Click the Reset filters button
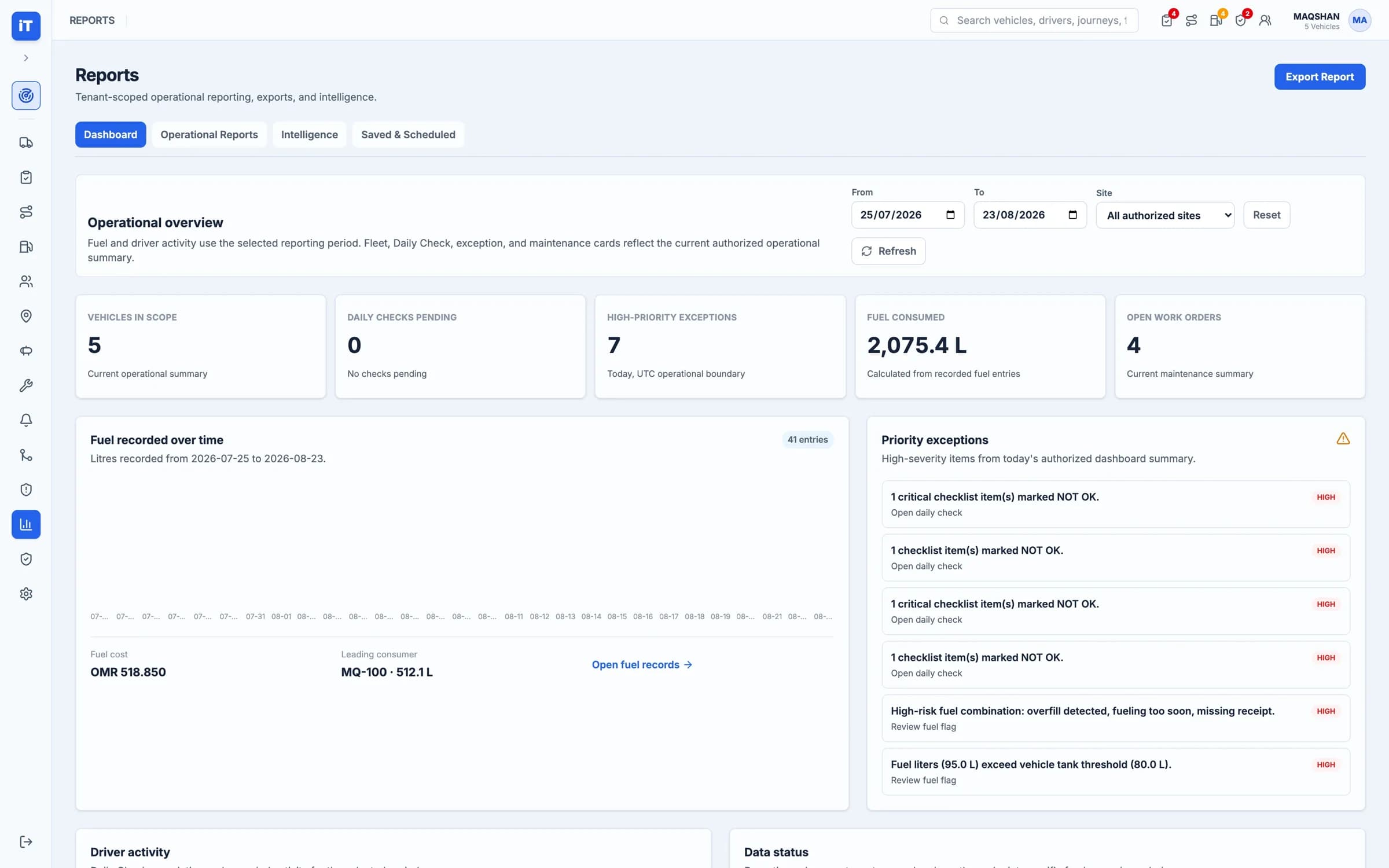The image size is (1389, 868). click(1266, 215)
